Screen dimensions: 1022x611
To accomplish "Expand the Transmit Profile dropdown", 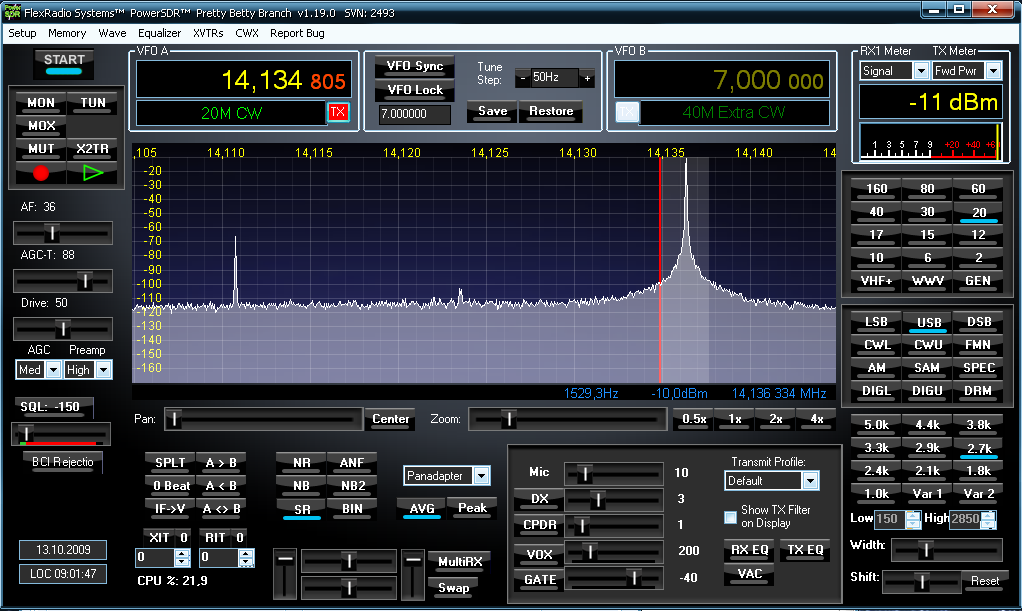I will pos(809,481).
